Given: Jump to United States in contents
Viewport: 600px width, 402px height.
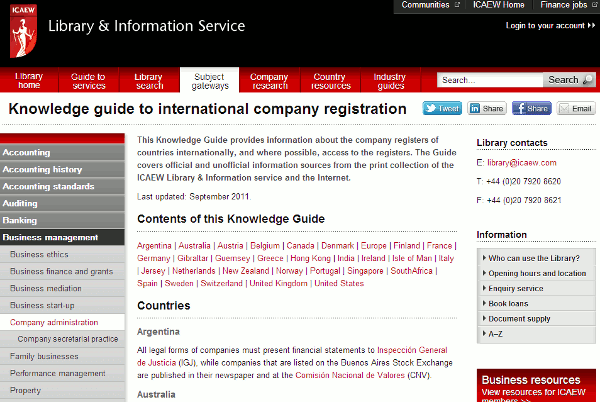Looking at the screenshot, I should (339, 283).
